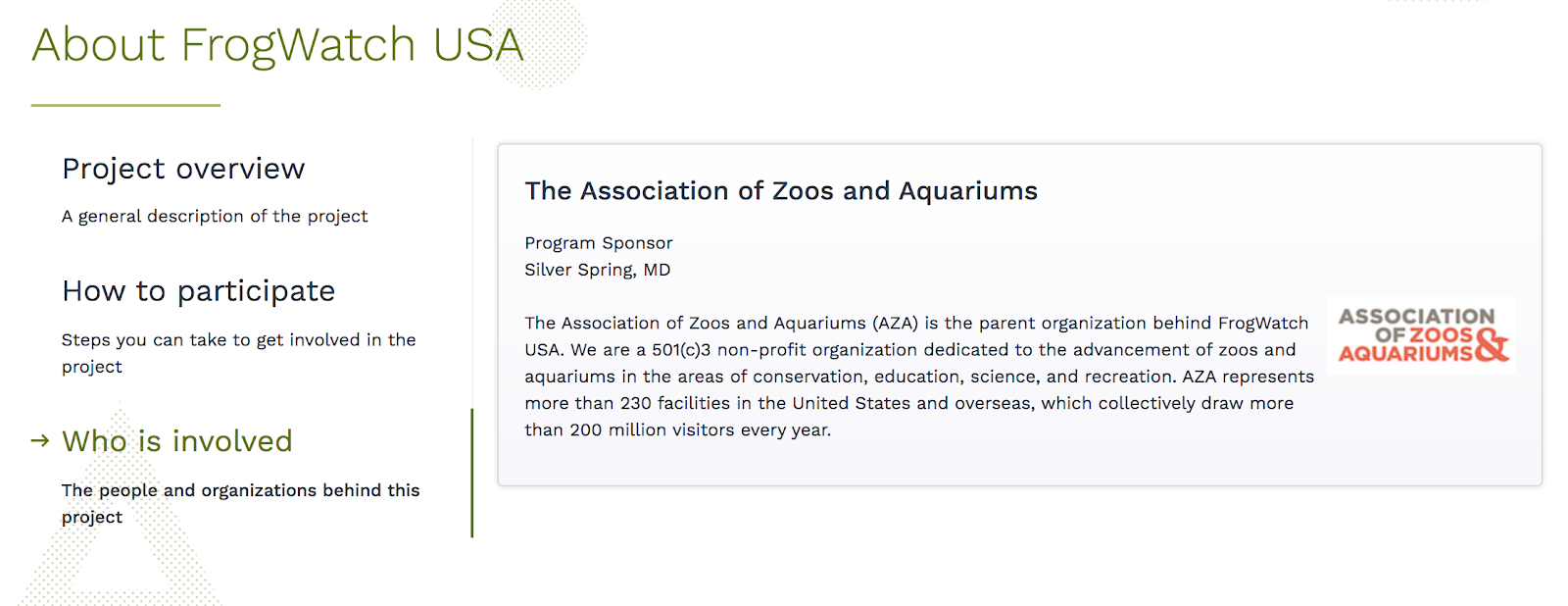1568x606 pixels.
Task: Click the About FrogWatch USA heading
Action: click(x=277, y=45)
